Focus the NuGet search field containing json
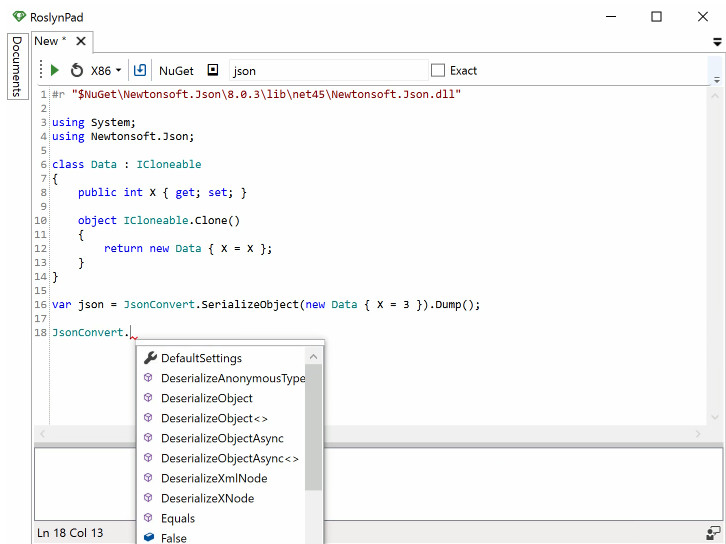The width and height of the screenshot is (726, 544). pos(329,71)
